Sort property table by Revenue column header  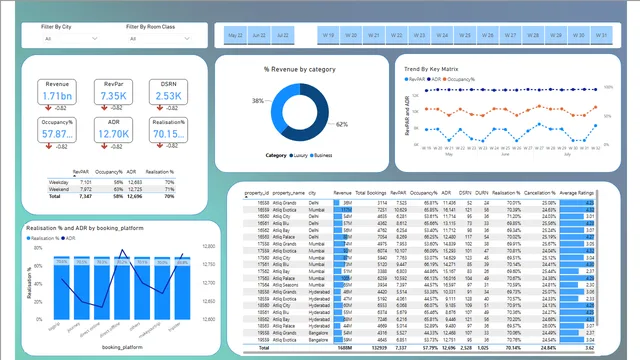tap(342, 193)
